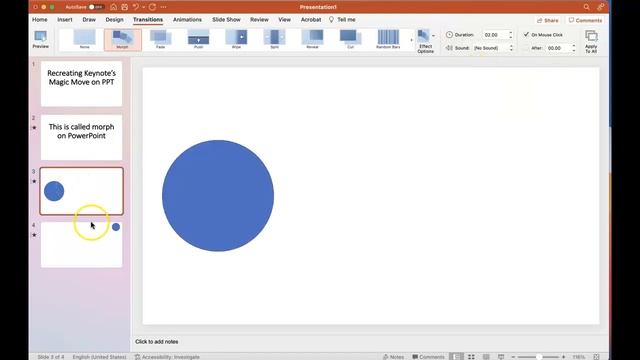Open the Sound dropdown
Viewport: 640px width, 360px height.
[x=493, y=48]
